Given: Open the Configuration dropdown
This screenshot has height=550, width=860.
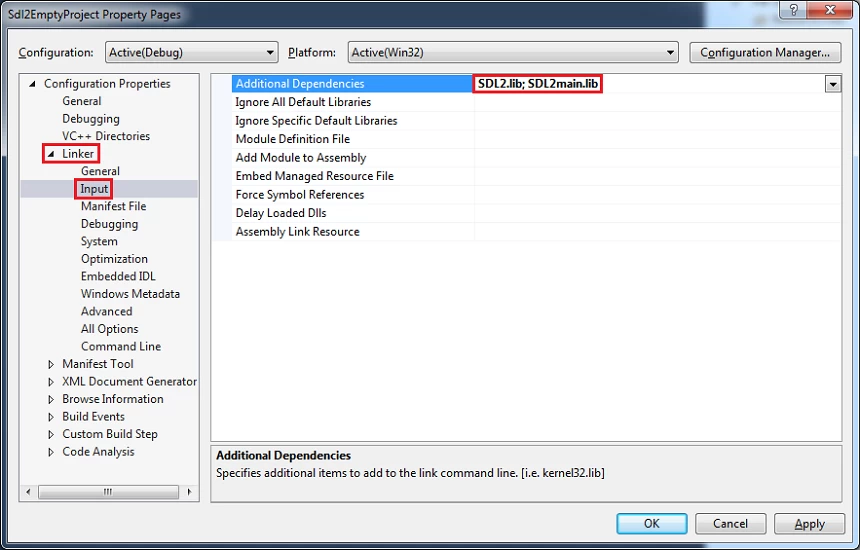Looking at the screenshot, I should pos(270,52).
